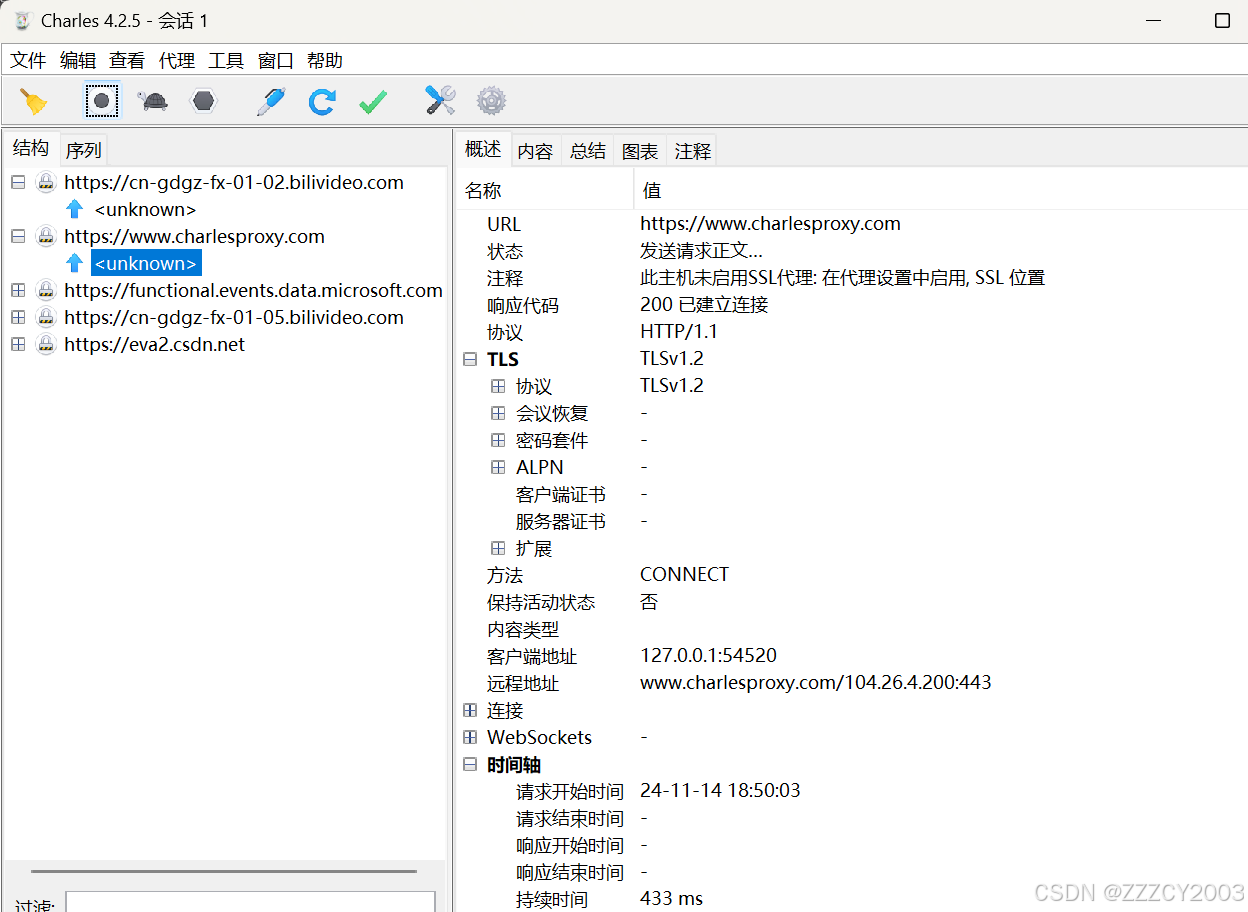Image resolution: width=1248 pixels, height=912 pixels.
Task: Open the wrench tools icon
Action: [440, 101]
